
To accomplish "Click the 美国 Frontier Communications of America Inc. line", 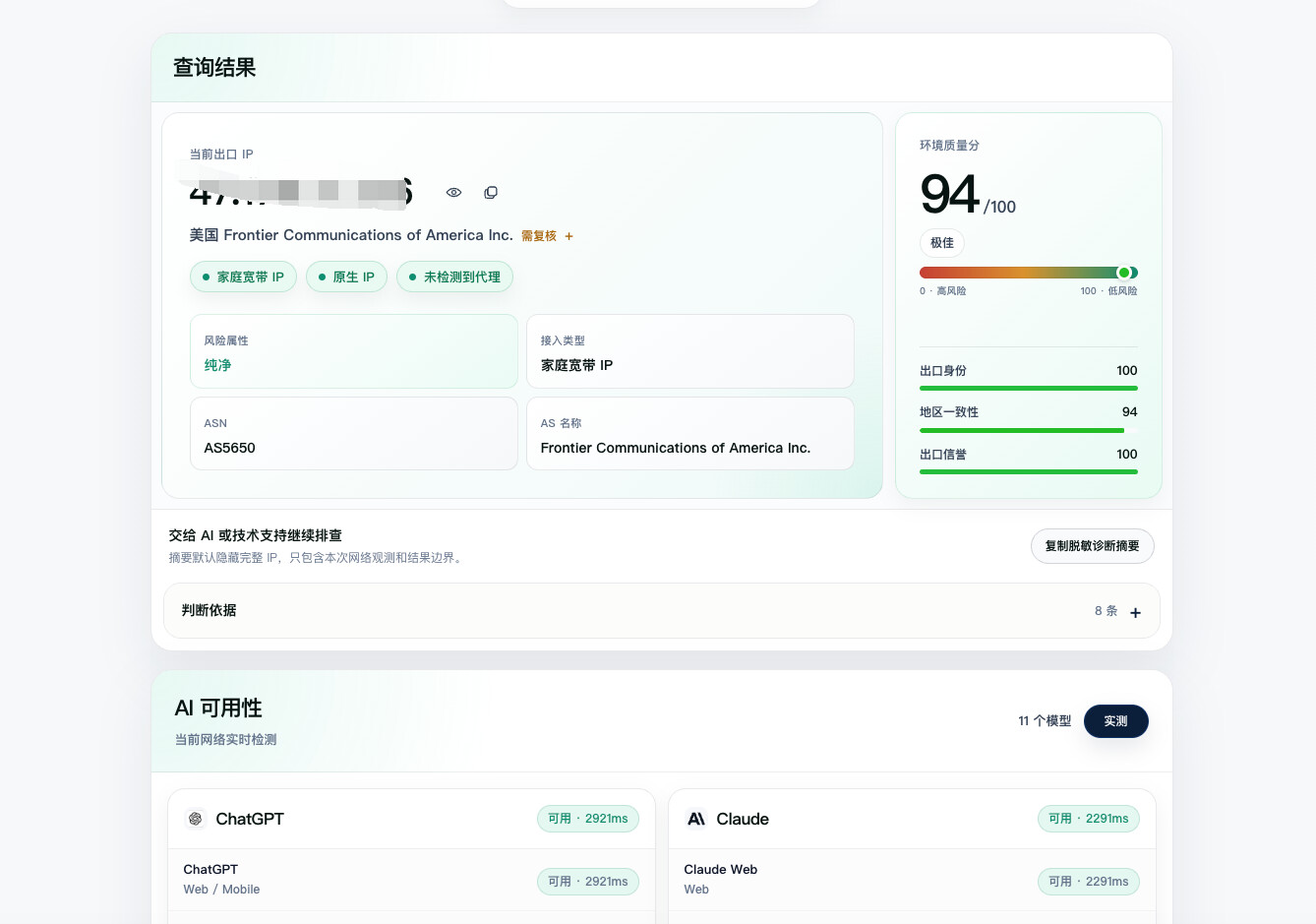I will coord(351,235).
